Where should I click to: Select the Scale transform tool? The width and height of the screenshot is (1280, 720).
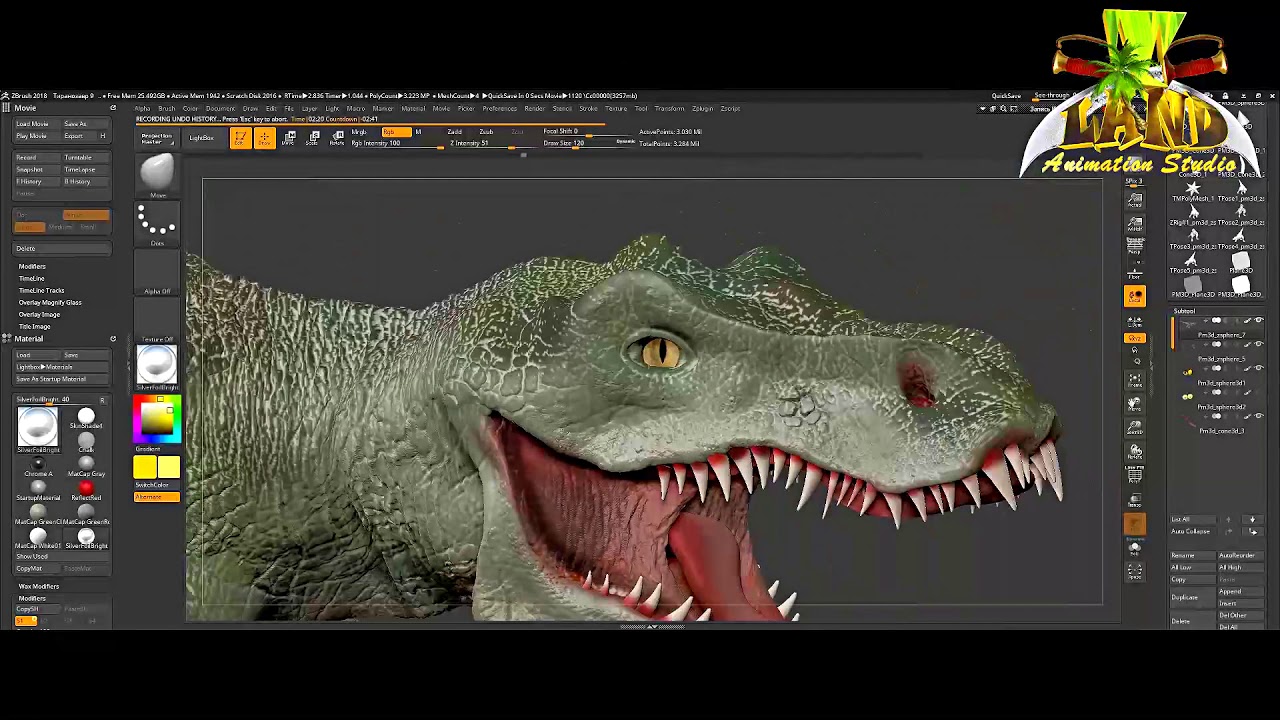(x=313, y=139)
